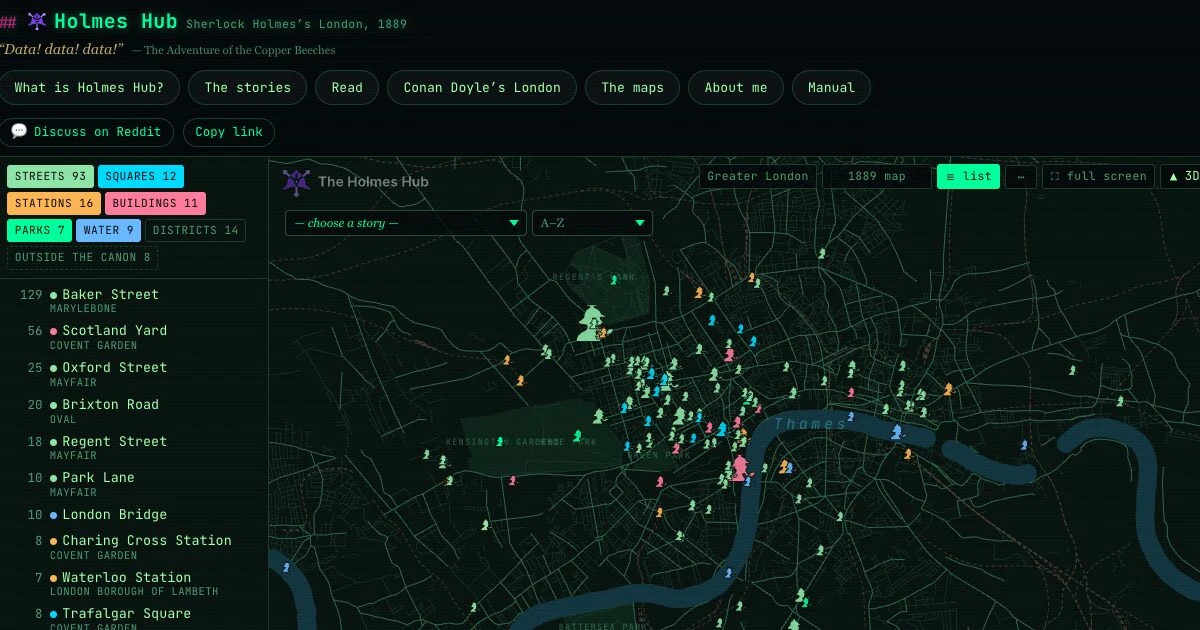The width and height of the screenshot is (1200, 630).
Task: Select Park Lane in the list
Action: click(x=134, y=484)
